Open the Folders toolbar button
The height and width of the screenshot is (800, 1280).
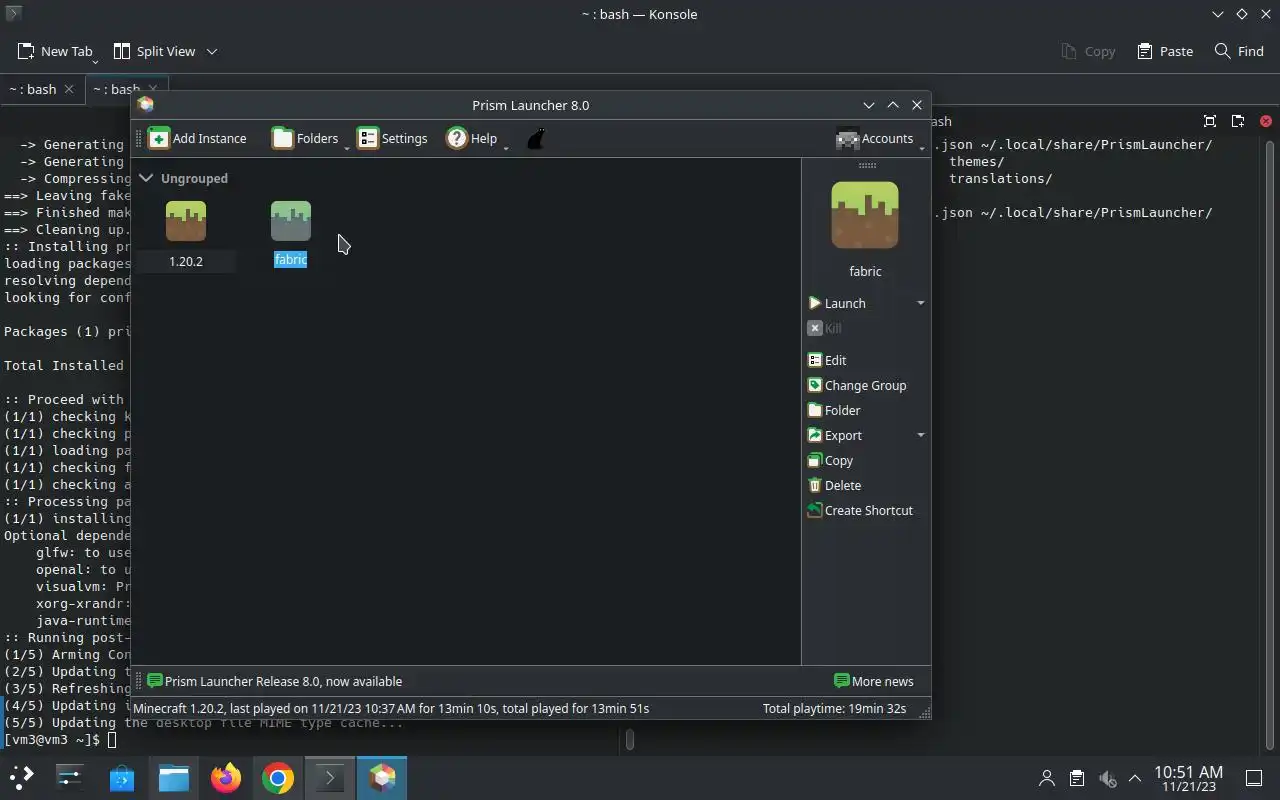coord(305,138)
